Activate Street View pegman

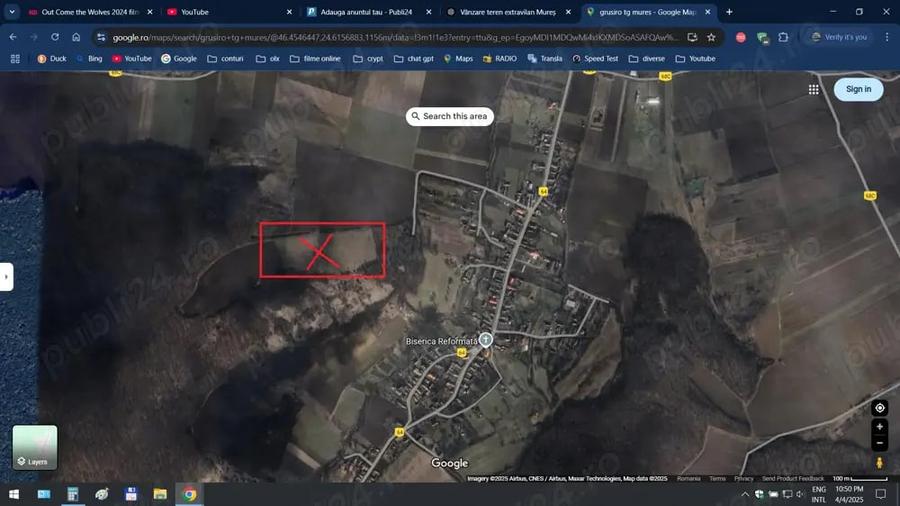tap(879, 462)
